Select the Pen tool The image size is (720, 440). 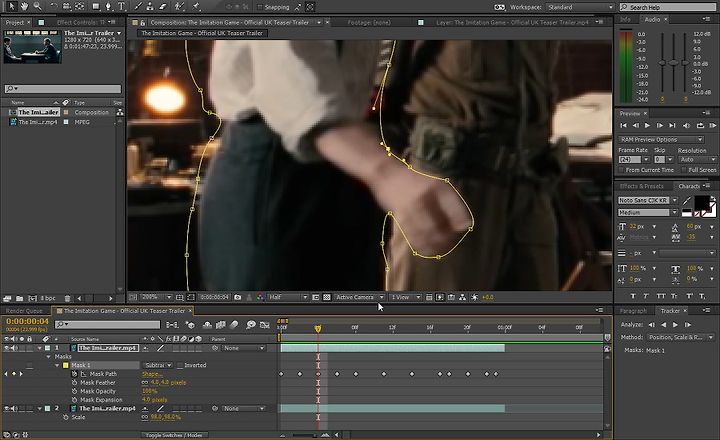point(109,6)
